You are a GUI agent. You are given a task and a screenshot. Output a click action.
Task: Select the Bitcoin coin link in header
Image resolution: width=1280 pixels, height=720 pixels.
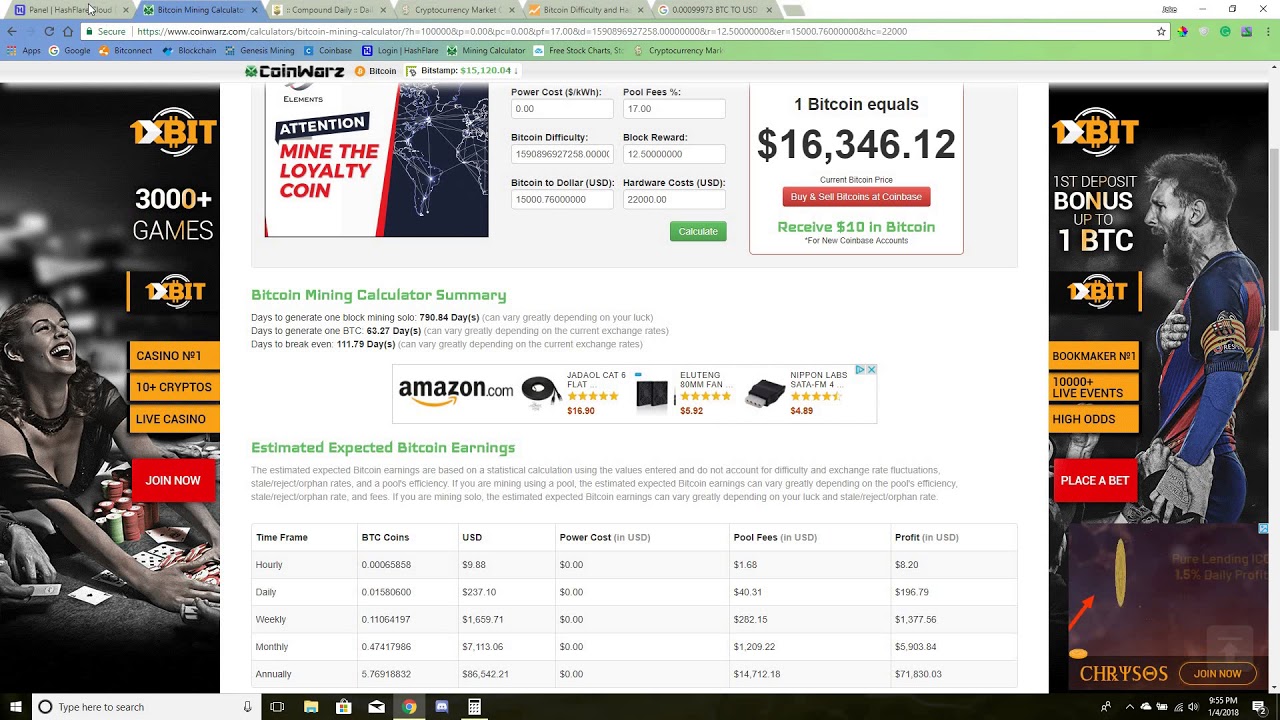pyautogui.click(x=376, y=71)
